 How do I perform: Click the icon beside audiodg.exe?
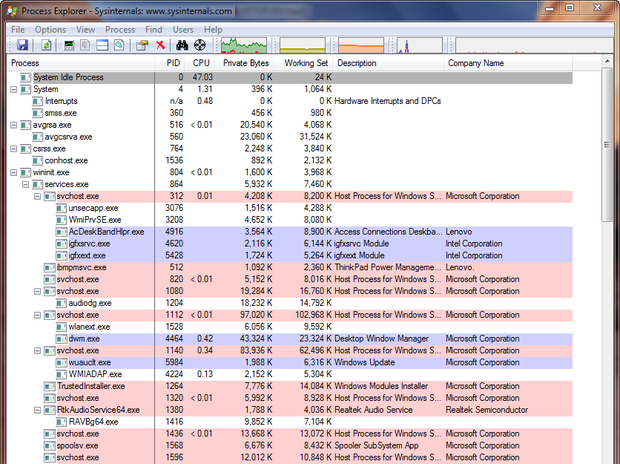tap(61, 303)
